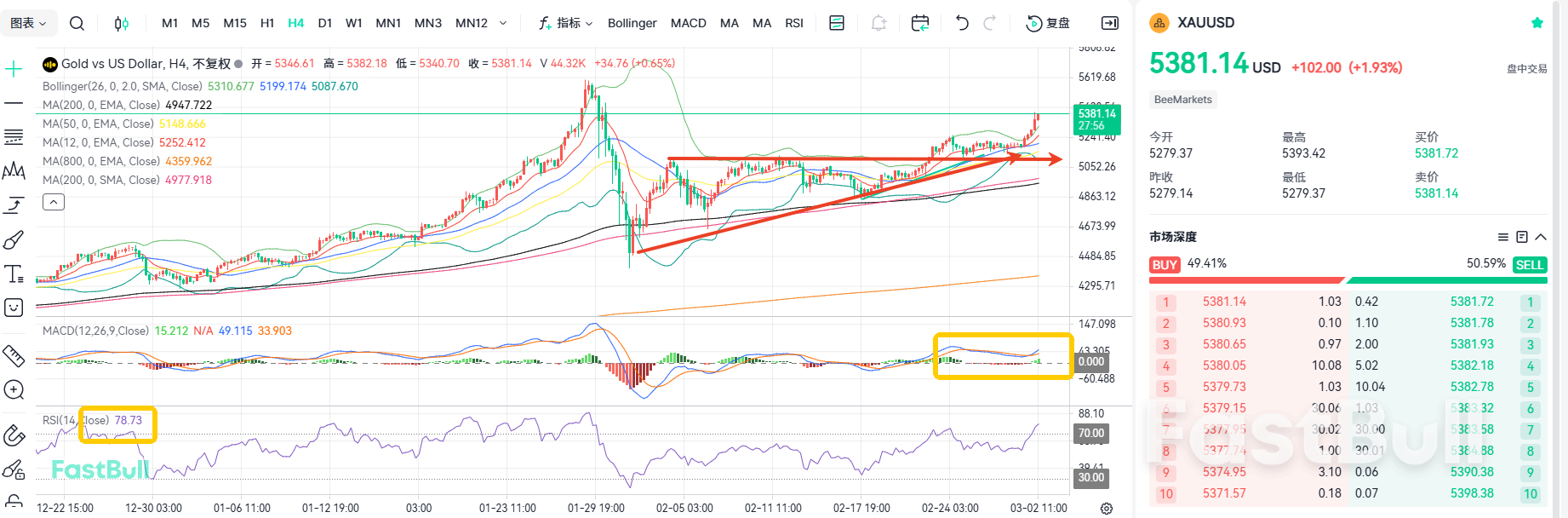The width and height of the screenshot is (1568, 518).
Task: Start the 复盘 replay mode
Action: [1048, 23]
